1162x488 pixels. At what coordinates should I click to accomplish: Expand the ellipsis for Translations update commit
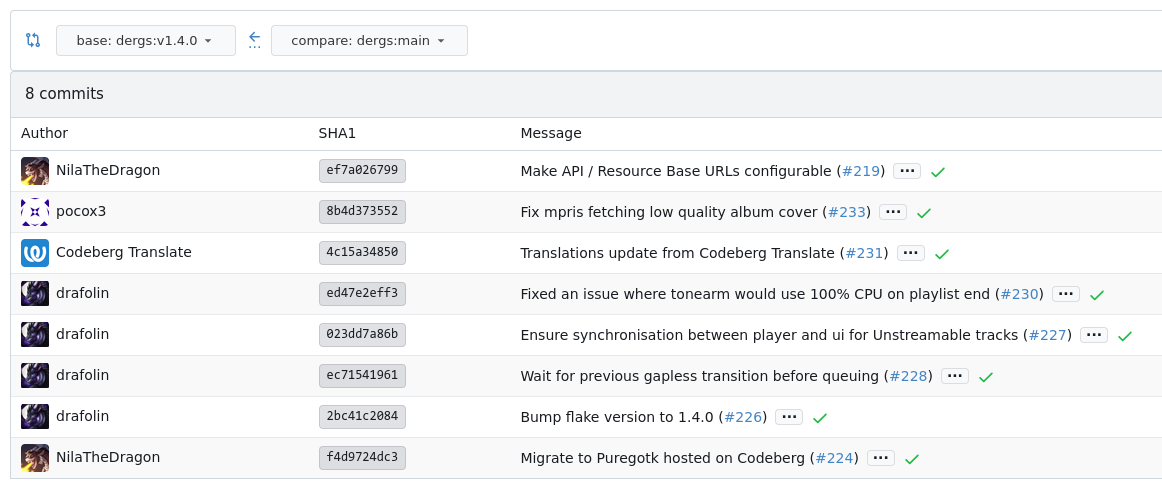(x=911, y=253)
